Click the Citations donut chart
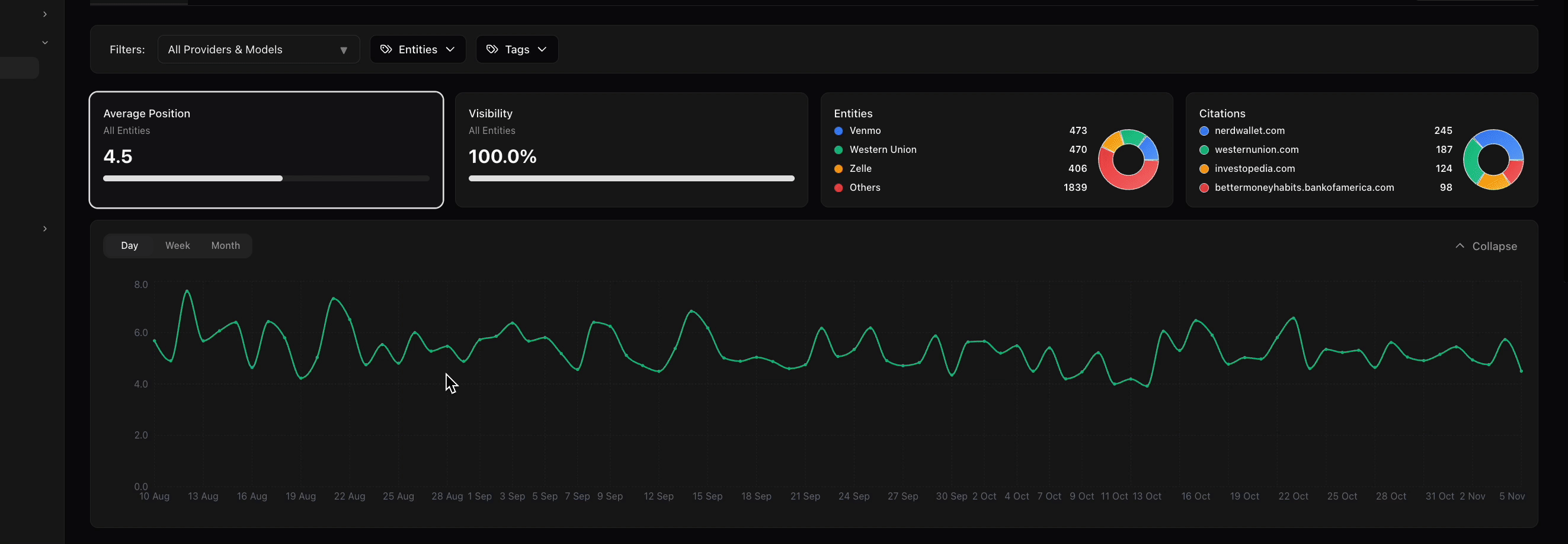 pos(1493,159)
